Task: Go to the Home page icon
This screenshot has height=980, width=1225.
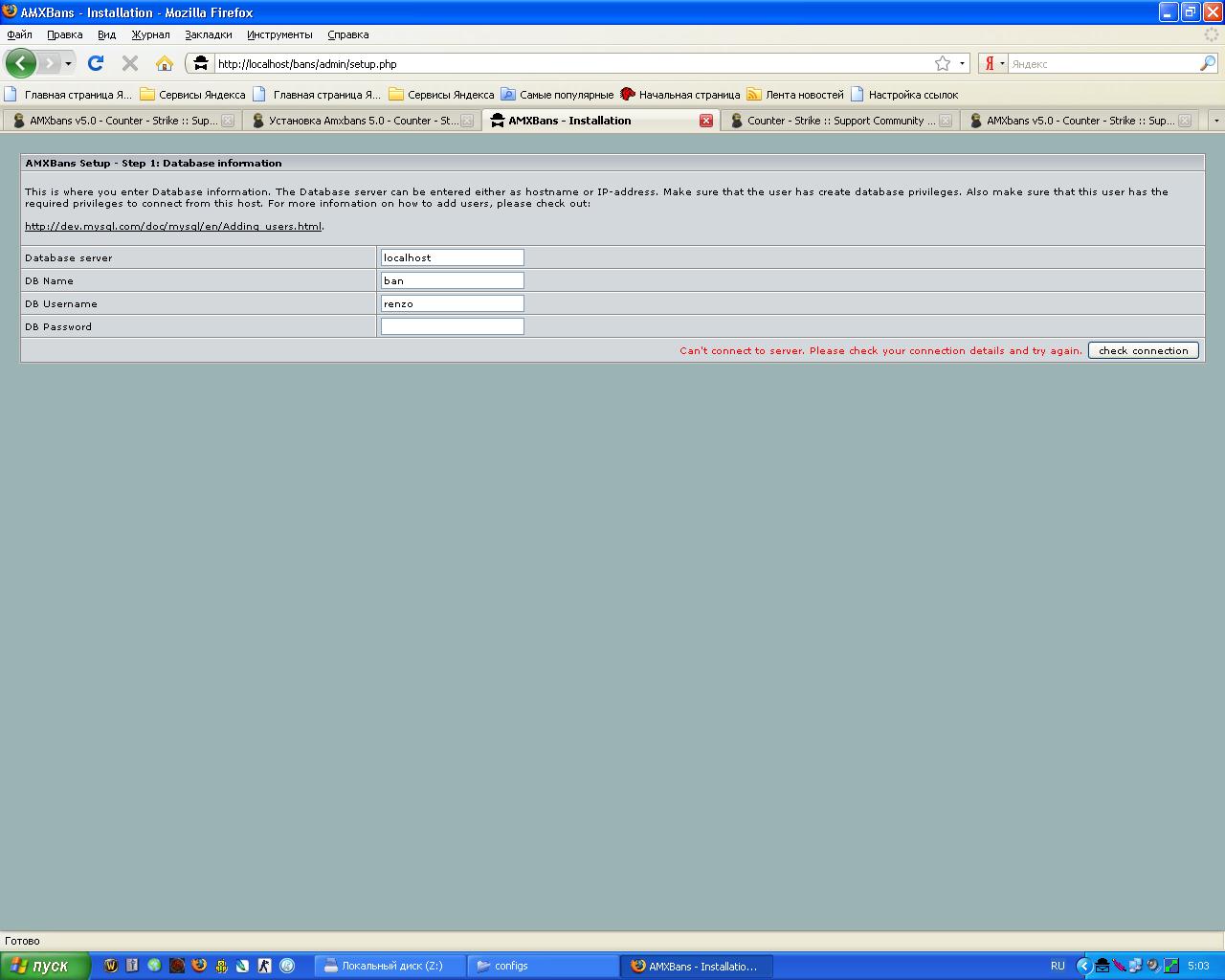Action: coord(165,63)
